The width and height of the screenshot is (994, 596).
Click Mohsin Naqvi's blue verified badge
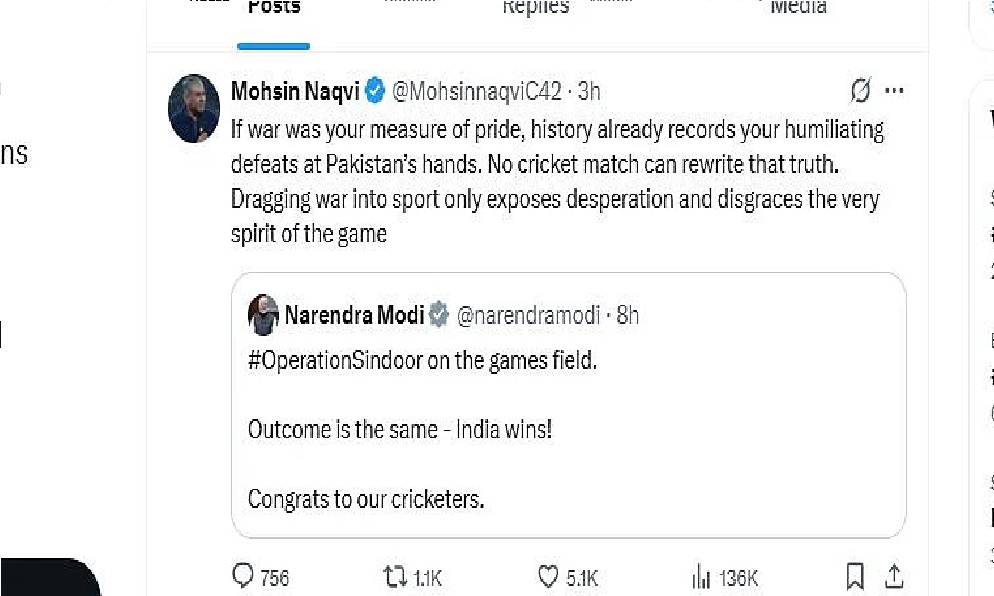click(375, 92)
